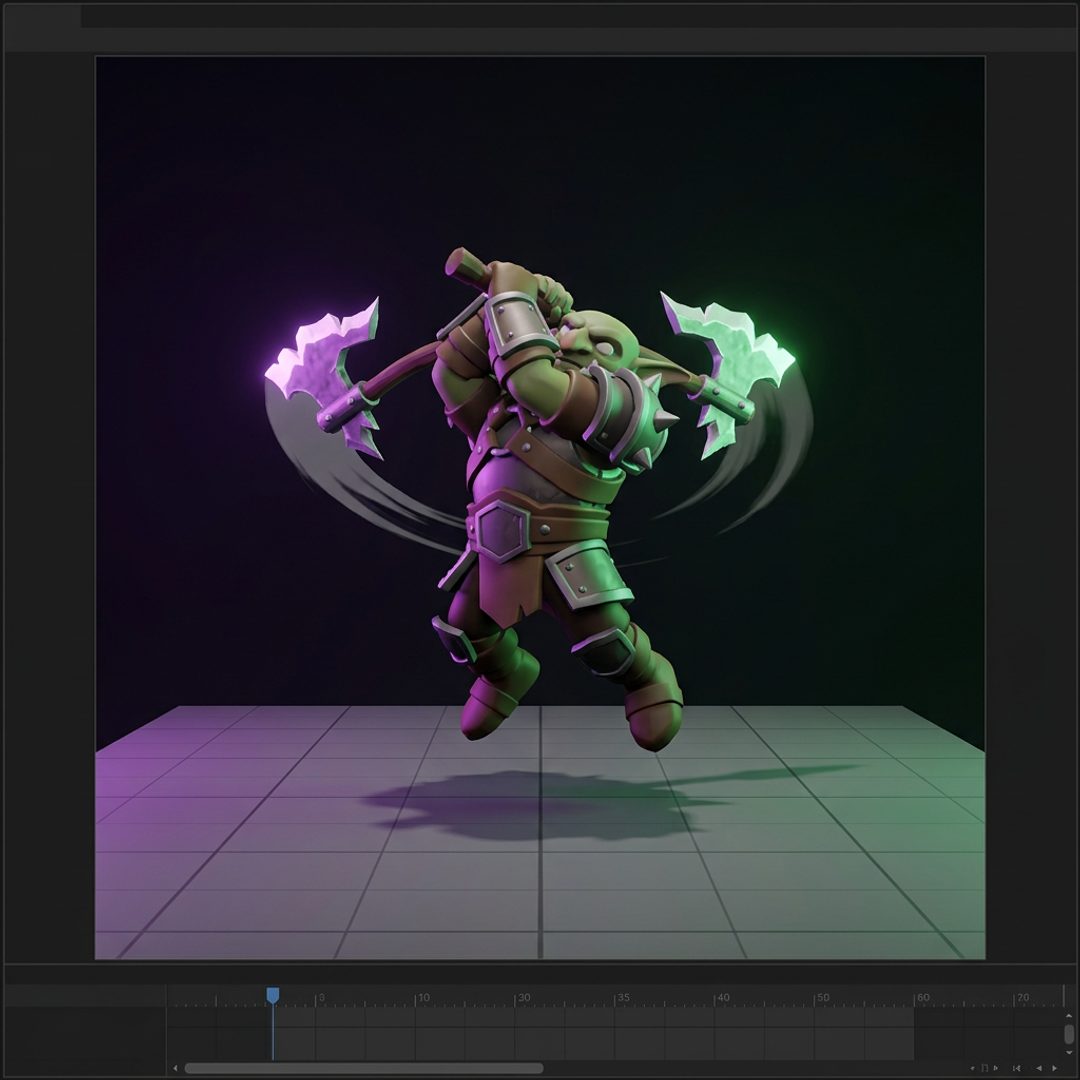1080x1080 pixels.
Task: Jump to frame 60 on the timeline ruler
Action: pos(923,997)
